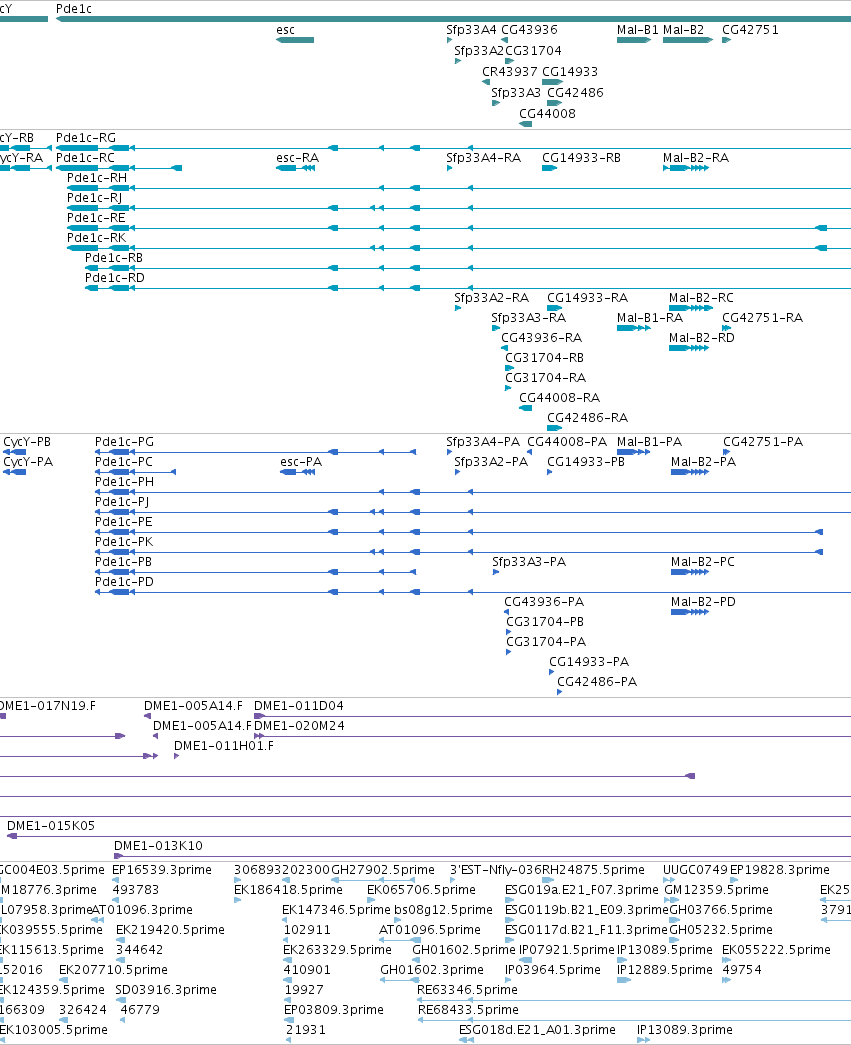851x1045 pixels.
Task: Click the Mal-B1-RA transcript
Action: [x=650, y=318]
